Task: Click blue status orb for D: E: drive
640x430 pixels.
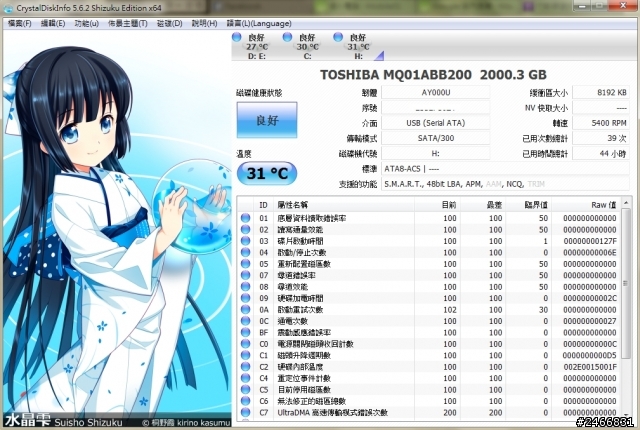Action: tap(236, 37)
